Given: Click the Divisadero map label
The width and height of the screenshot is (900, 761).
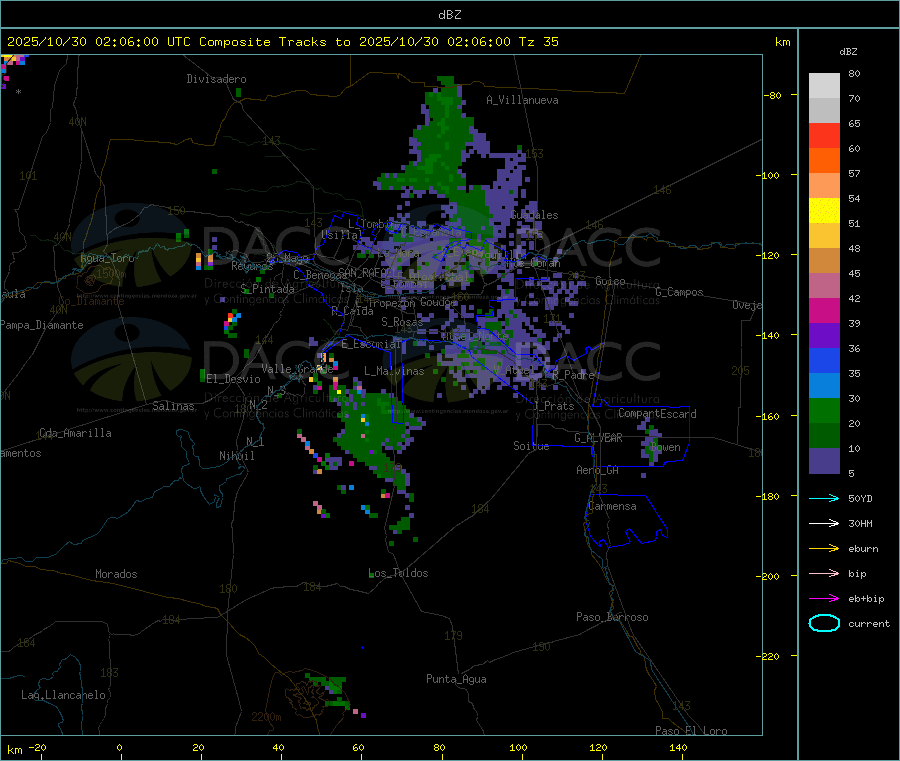Looking at the screenshot, I should (x=216, y=79).
